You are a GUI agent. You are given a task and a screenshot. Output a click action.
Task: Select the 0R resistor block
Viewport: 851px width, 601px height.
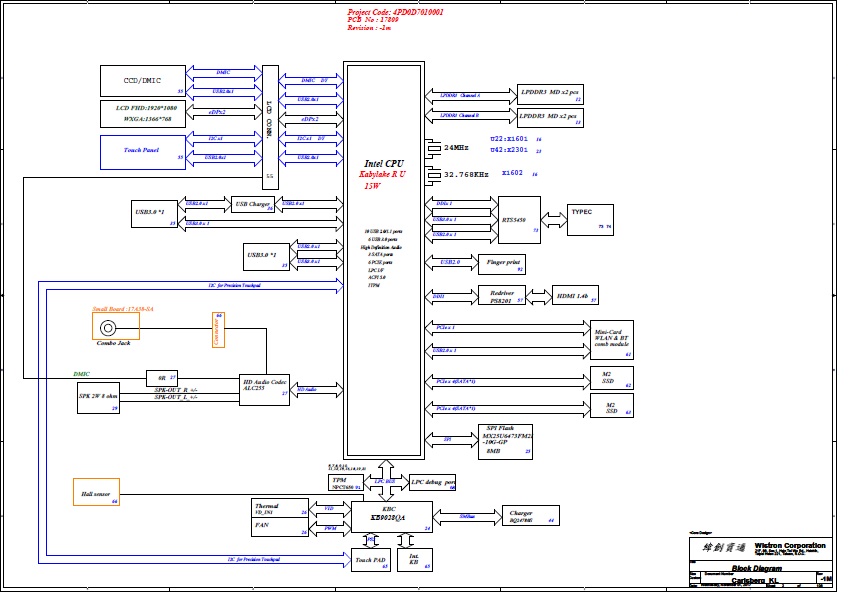pos(162,377)
